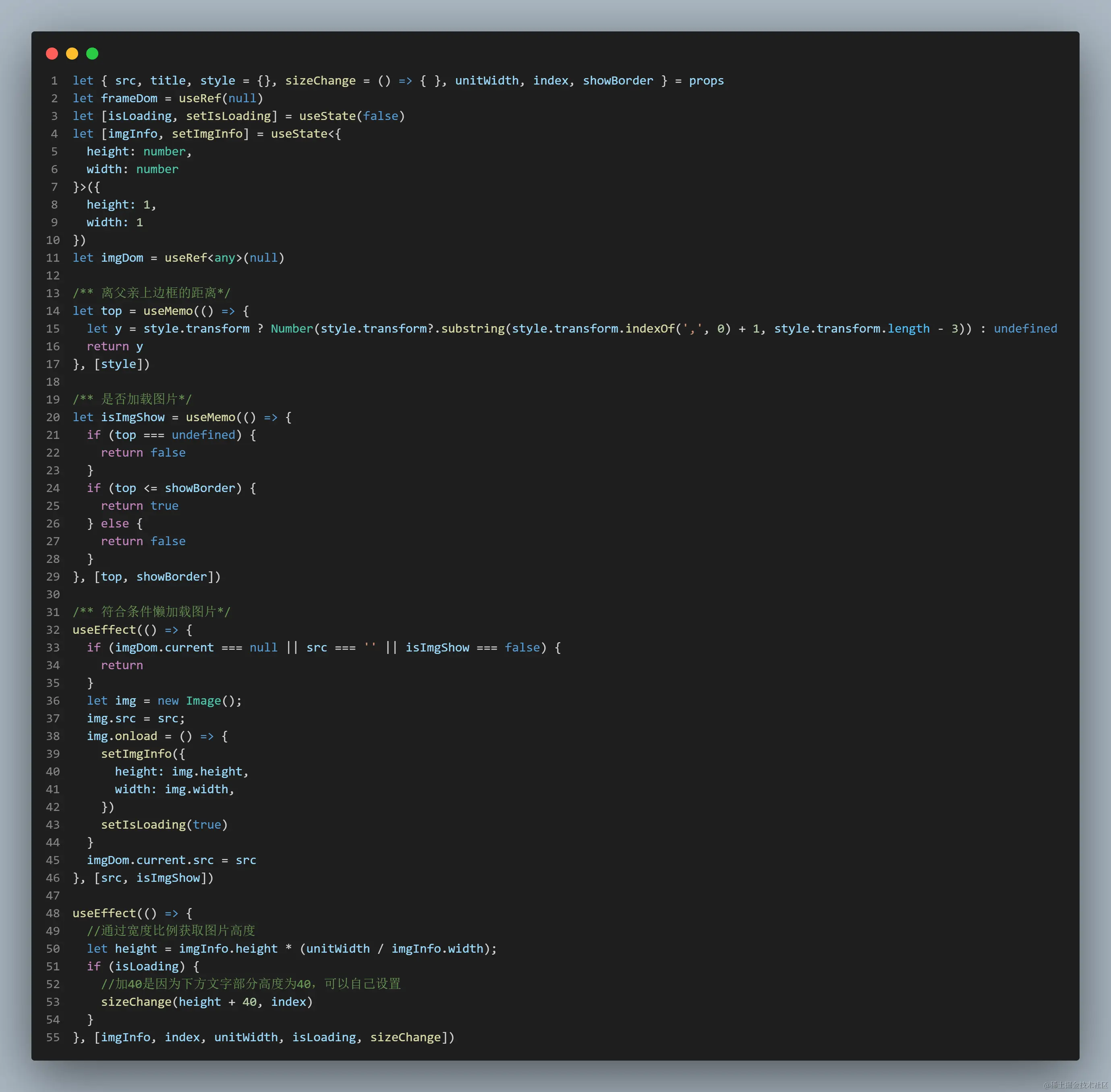Click line number 32 in the gutter
This screenshot has height=1092, width=1111.
click(x=52, y=630)
